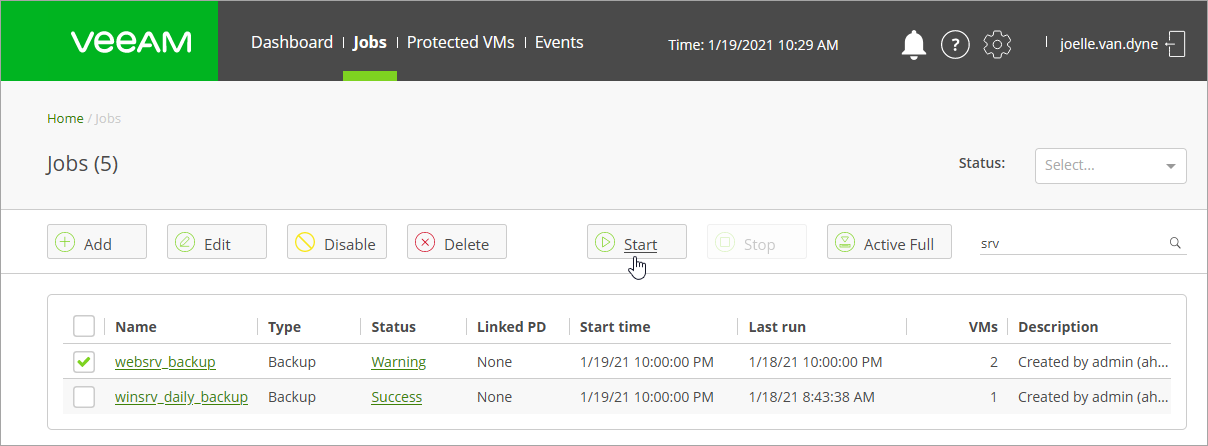Screen dimensions: 1208x446
Task: Open the help question mark icon
Action: click(x=956, y=45)
